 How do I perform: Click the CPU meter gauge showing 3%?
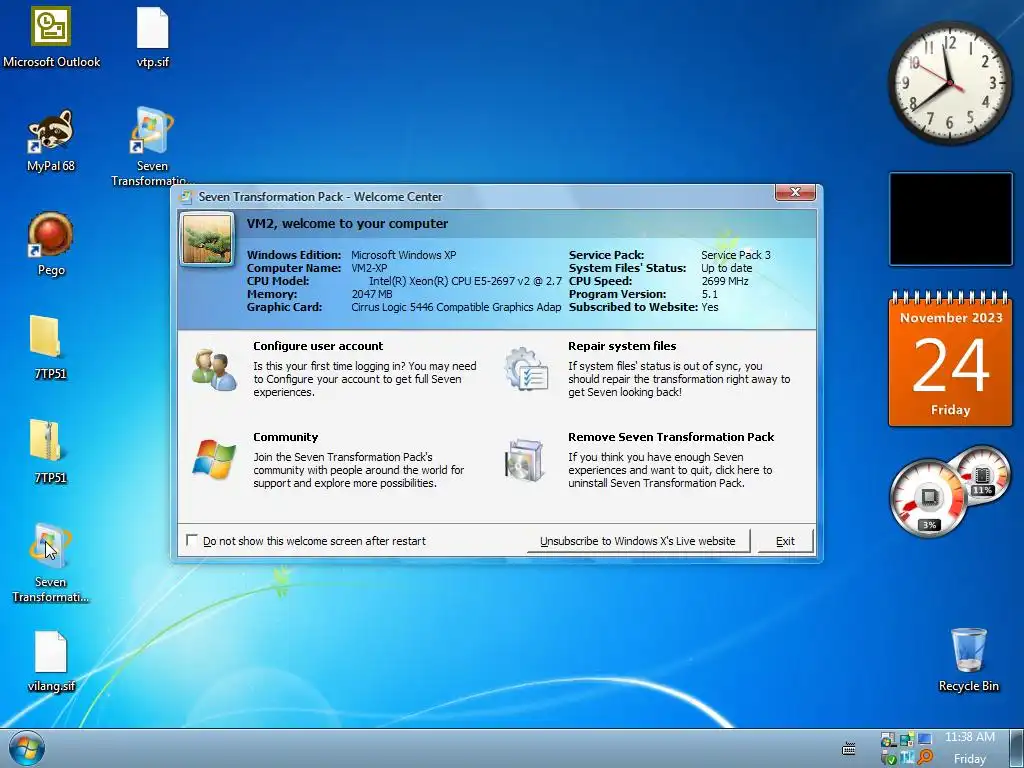point(928,498)
